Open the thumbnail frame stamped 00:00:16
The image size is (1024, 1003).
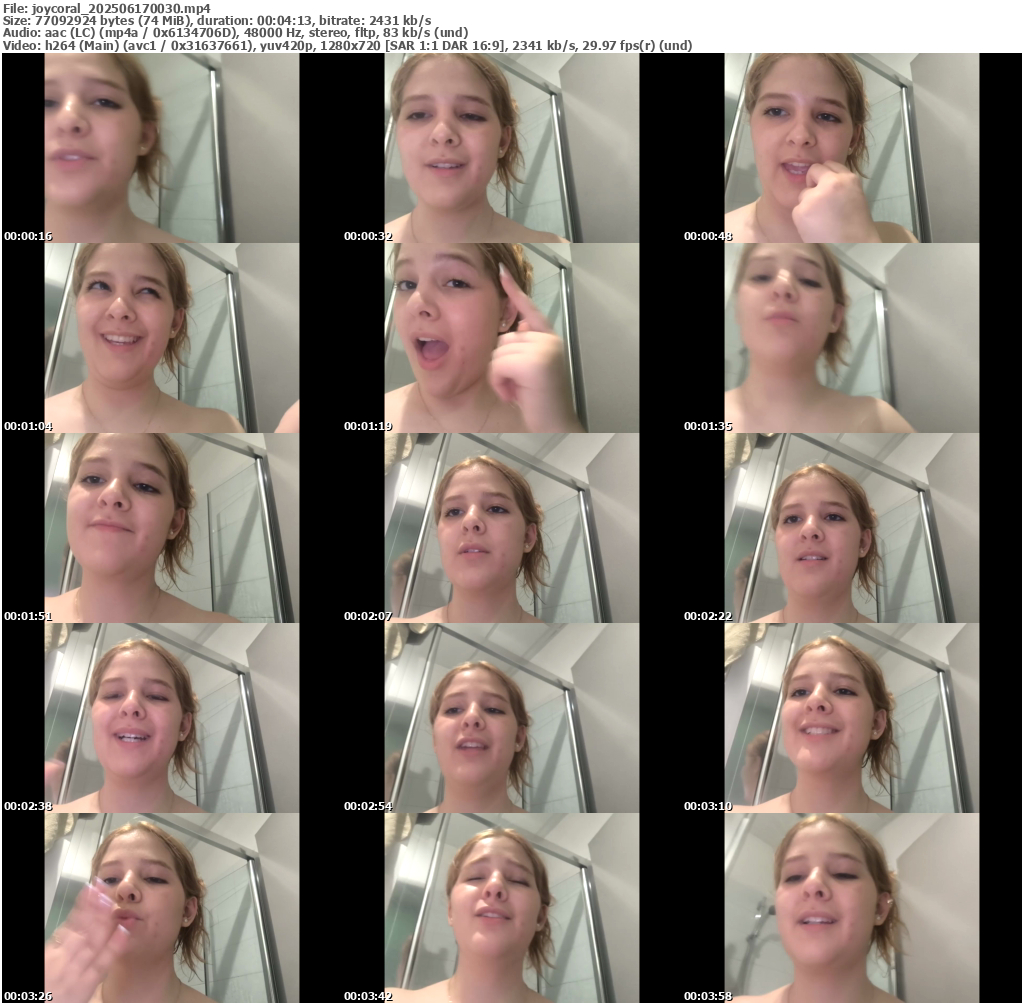[x=171, y=148]
